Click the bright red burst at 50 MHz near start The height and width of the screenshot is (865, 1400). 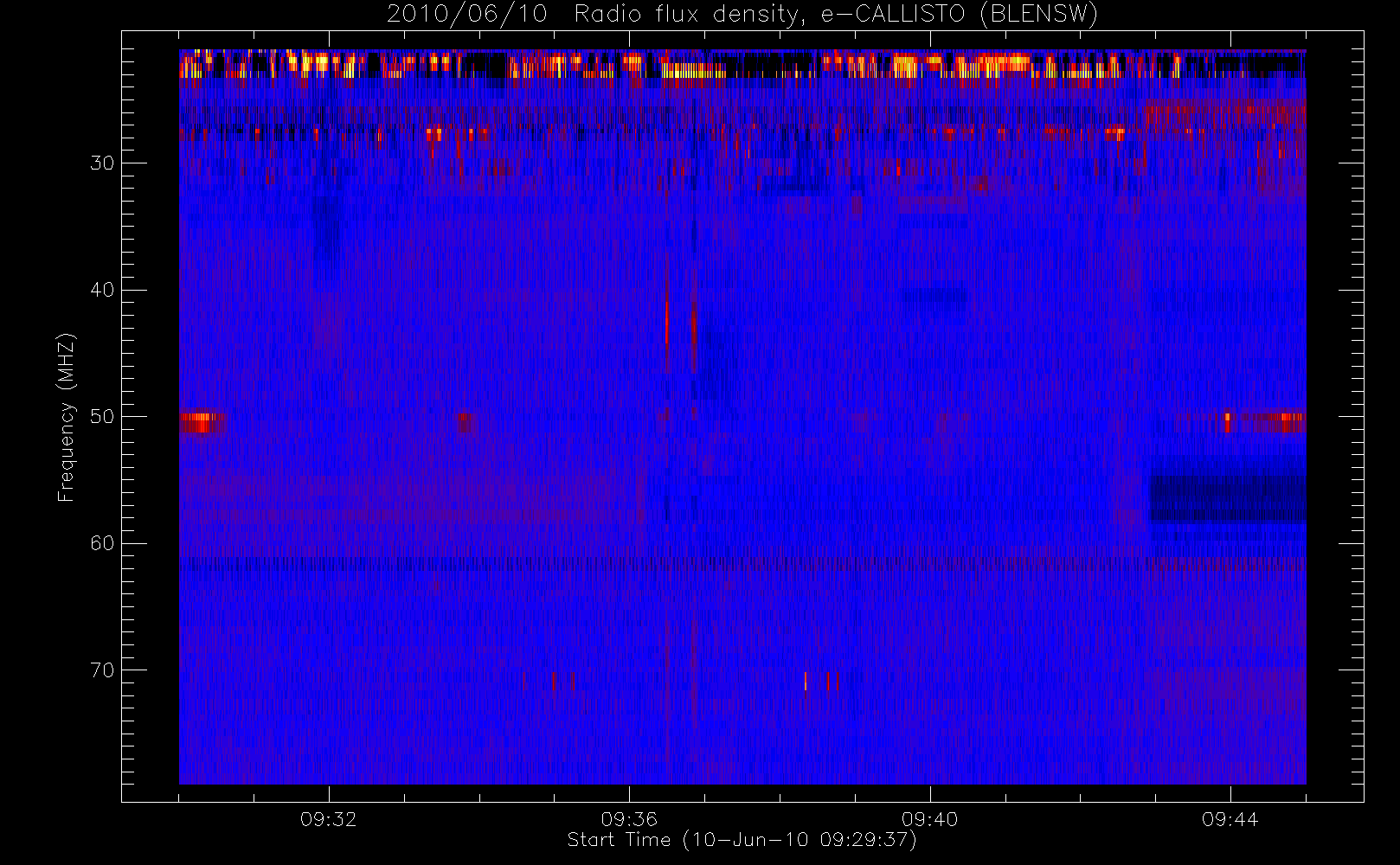(202, 422)
